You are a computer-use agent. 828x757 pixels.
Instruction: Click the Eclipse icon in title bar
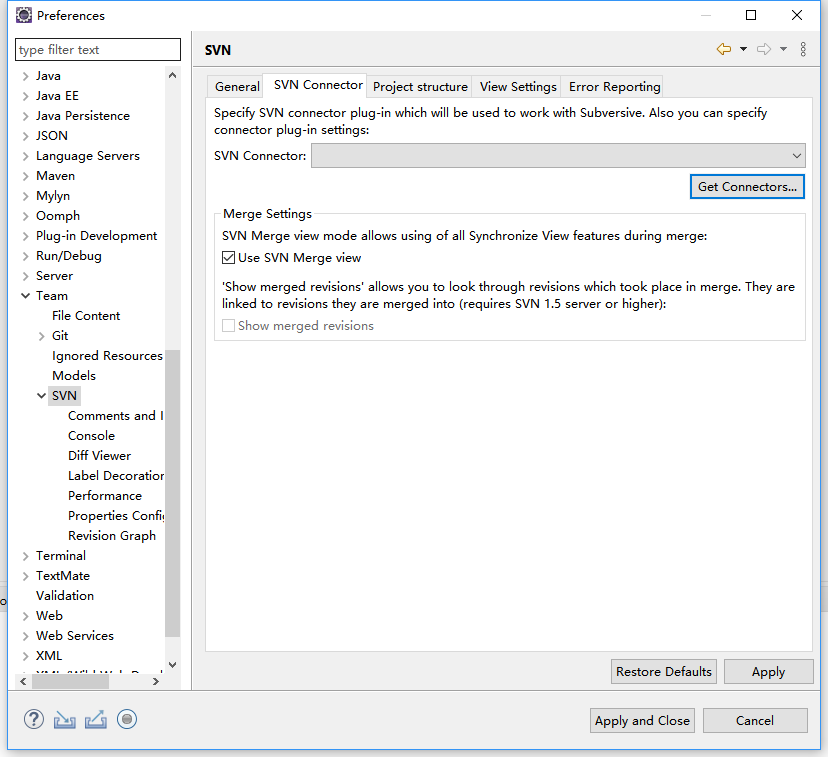pos(23,15)
